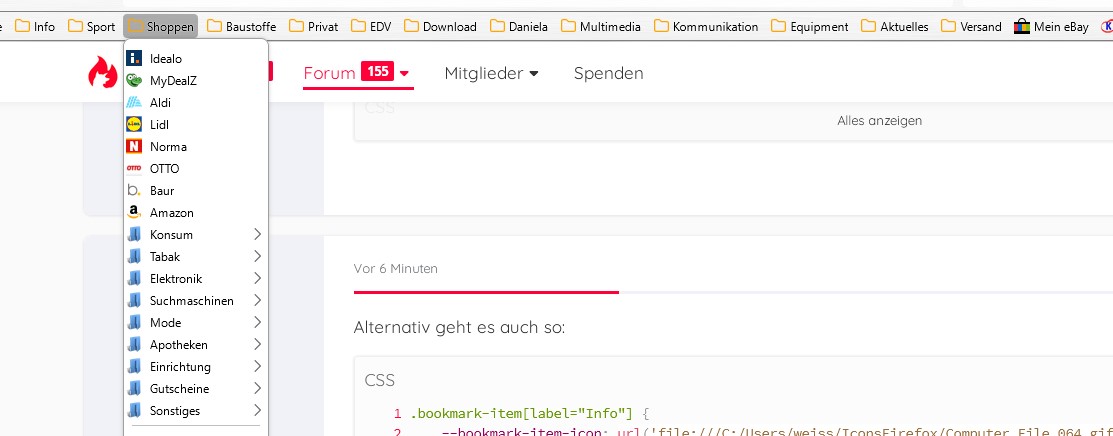Open the MyDealZ bookmark
This screenshot has width=1113, height=436.
[173, 81]
